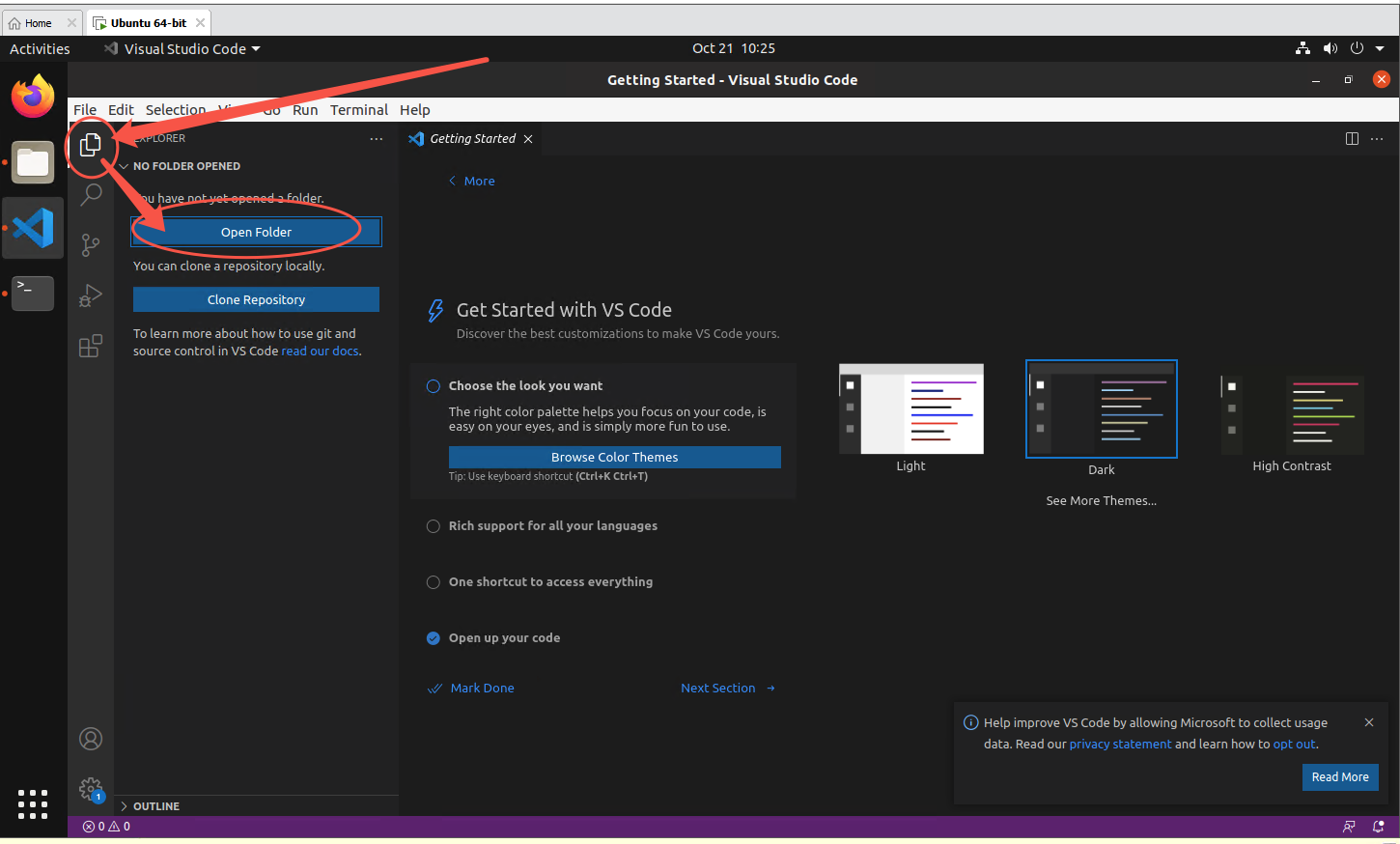Launch Firefox from the Ubuntu dock
Image resolution: width=1400 pixels, height=844 pixels.
pos(33,97)
